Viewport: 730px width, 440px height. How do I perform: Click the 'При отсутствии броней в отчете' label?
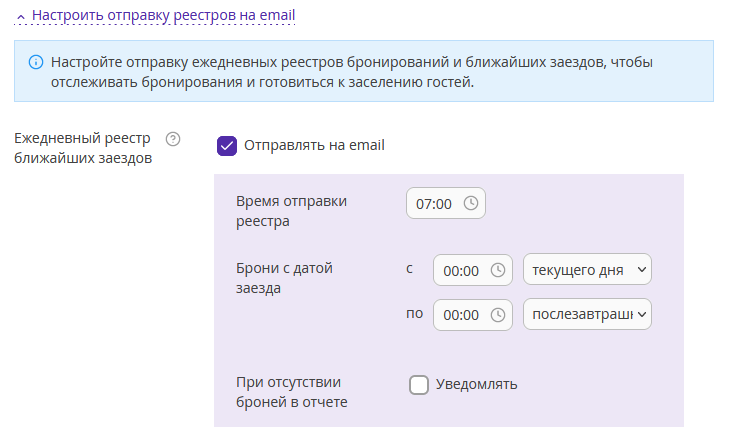coord(292,392)
